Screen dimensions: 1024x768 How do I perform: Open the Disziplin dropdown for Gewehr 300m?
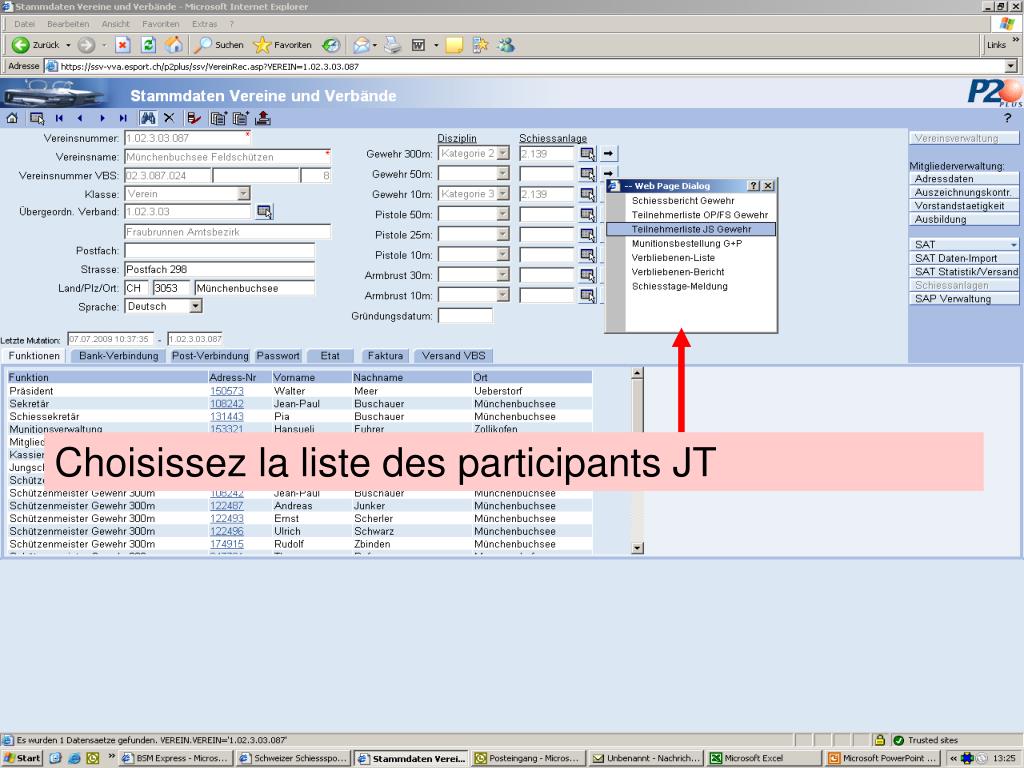click(502, 153)
